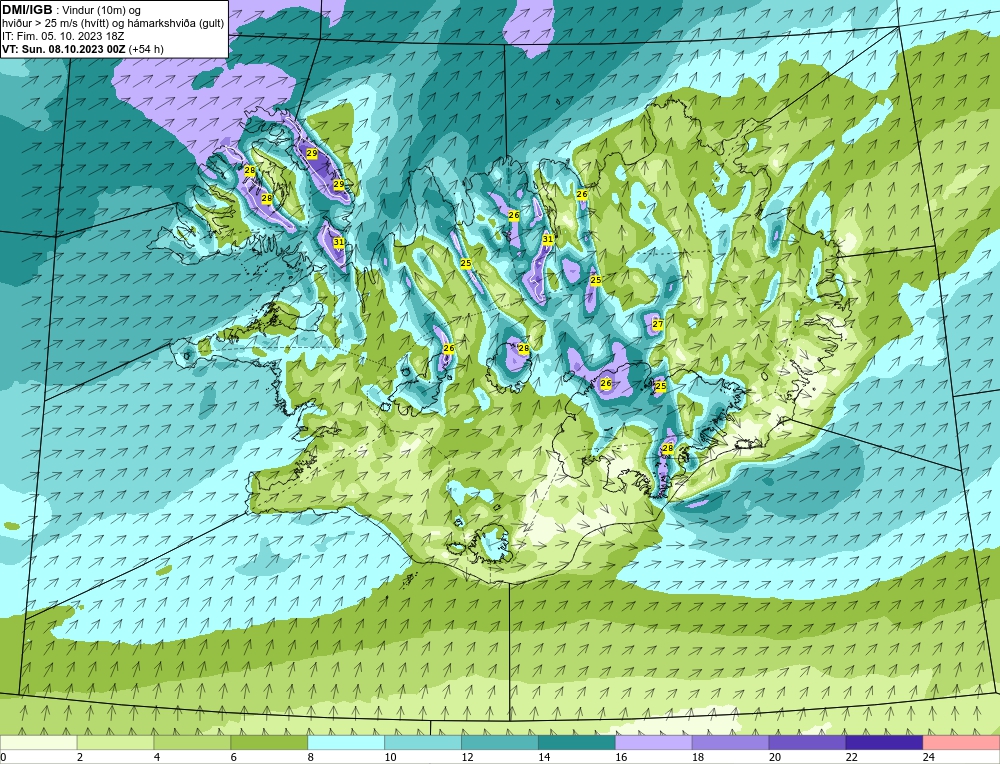1000x764 pixels.
Task: Select the pink above-24 legend swatch
Action: point(961,743)
